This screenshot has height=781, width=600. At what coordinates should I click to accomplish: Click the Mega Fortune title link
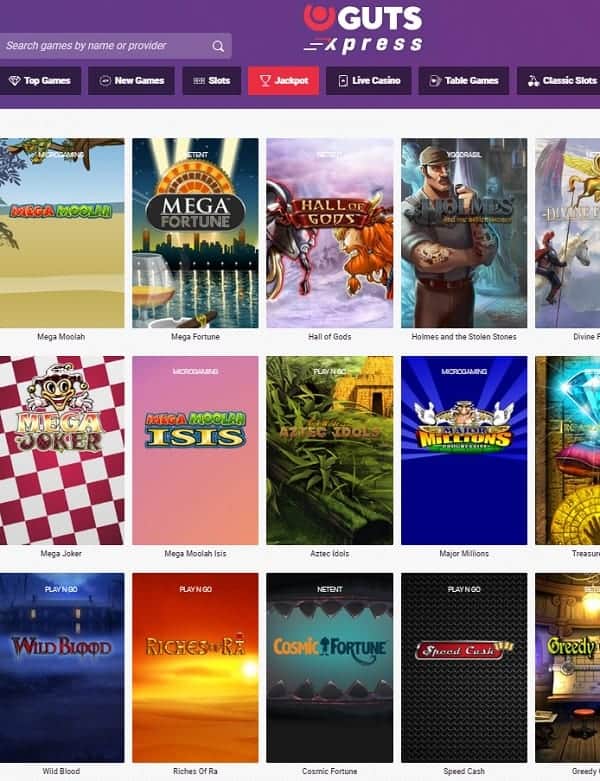pos(195,337)
